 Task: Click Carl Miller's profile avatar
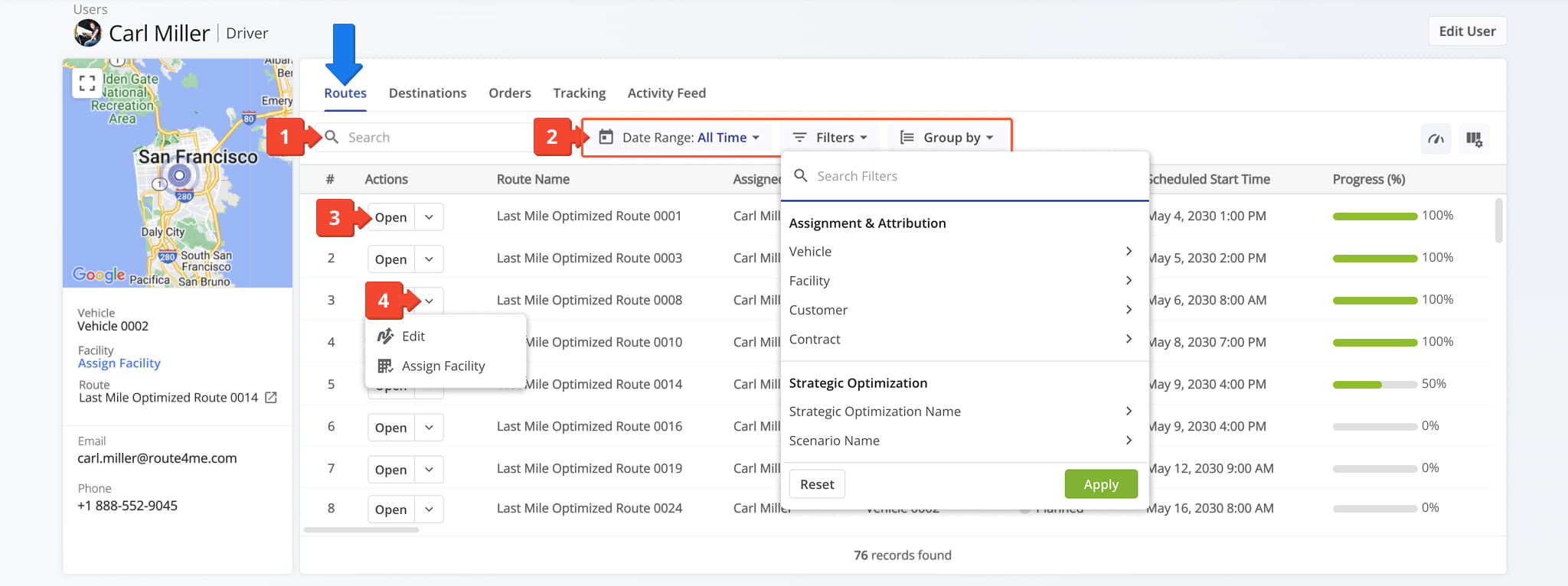pyautogui.click(x=88, y=33)
